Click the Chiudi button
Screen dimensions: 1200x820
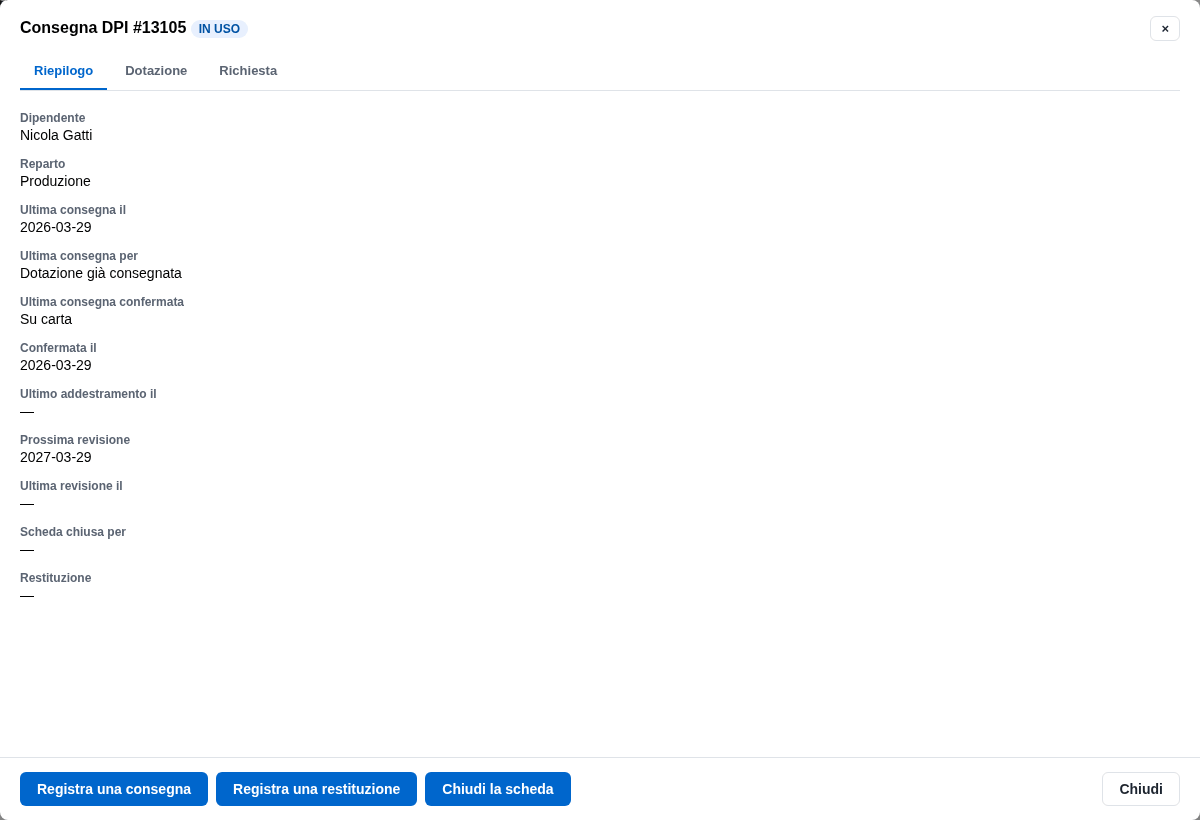[1141, 789]
